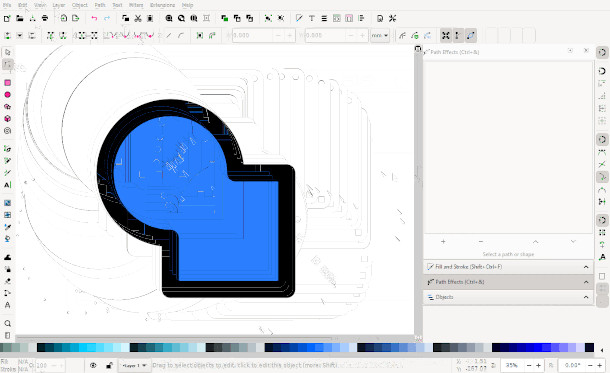Select the Selector arrow tool
Screen dimensions: 610x373
[x=7, y=52]
